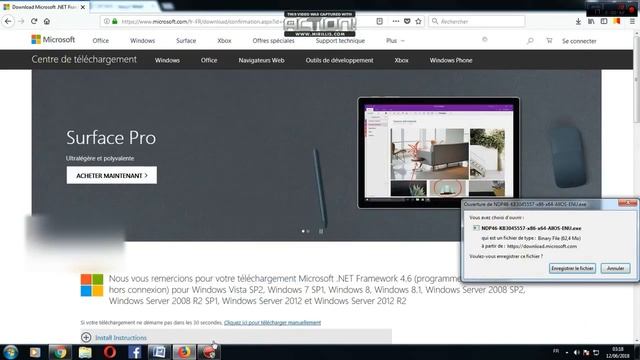Open the Windows Start menu
Viewport: 640px width, 360px height.
11,352
